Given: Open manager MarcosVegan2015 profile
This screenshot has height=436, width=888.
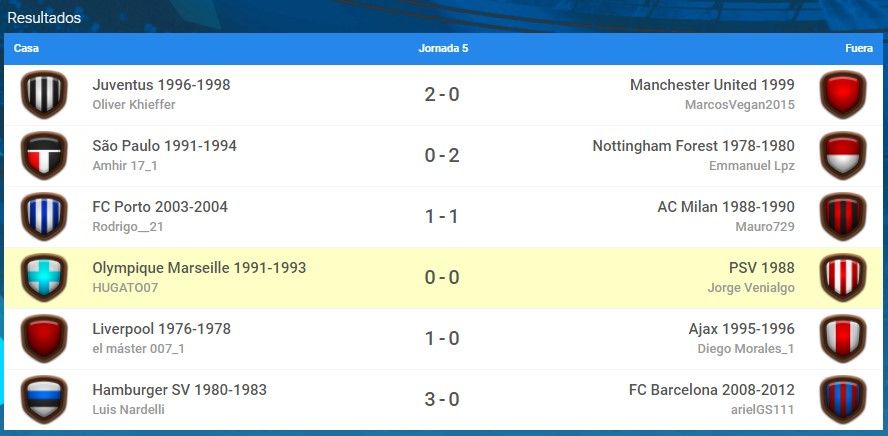Looking at the screenshot, I should [x=740, y=105].
